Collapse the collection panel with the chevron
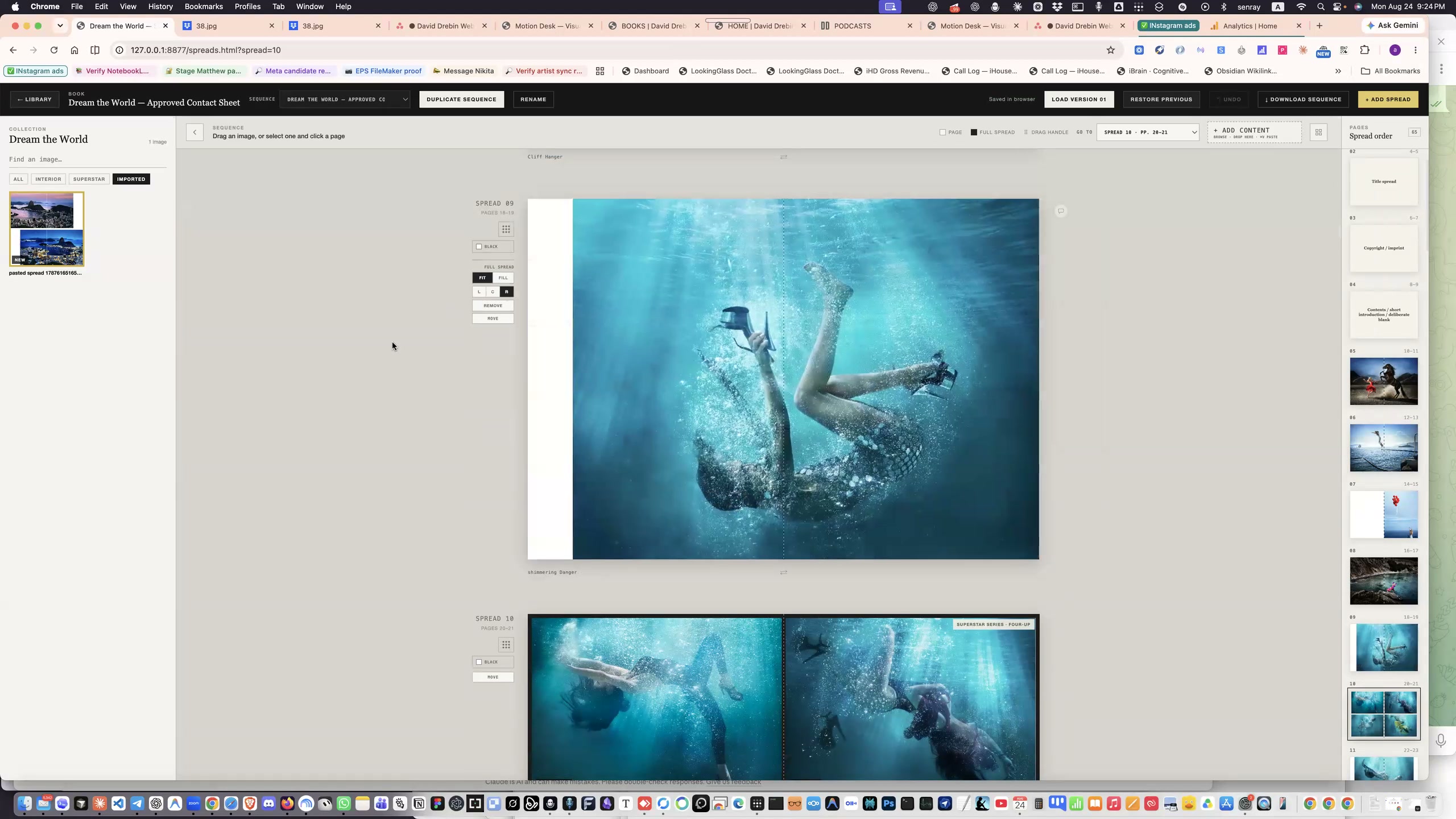The height and width of the screenshot is (819, 1456). pos(195,133)
